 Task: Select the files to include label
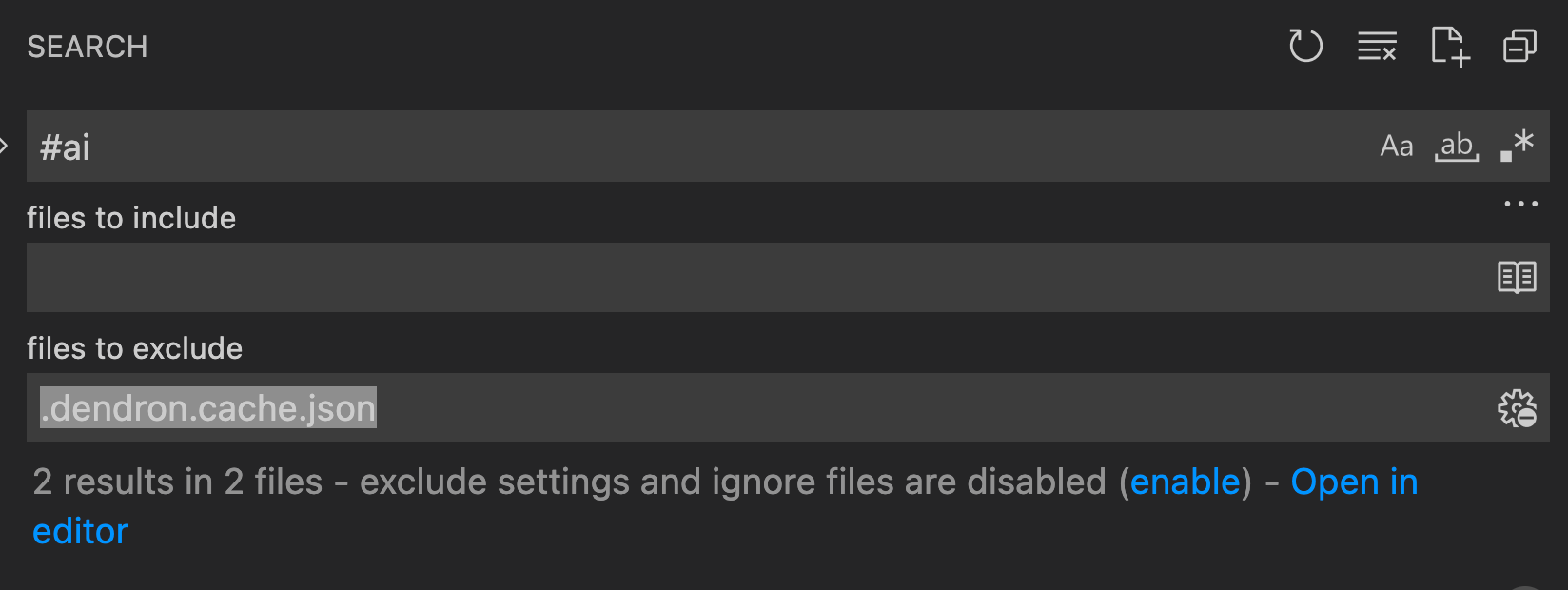130,218
